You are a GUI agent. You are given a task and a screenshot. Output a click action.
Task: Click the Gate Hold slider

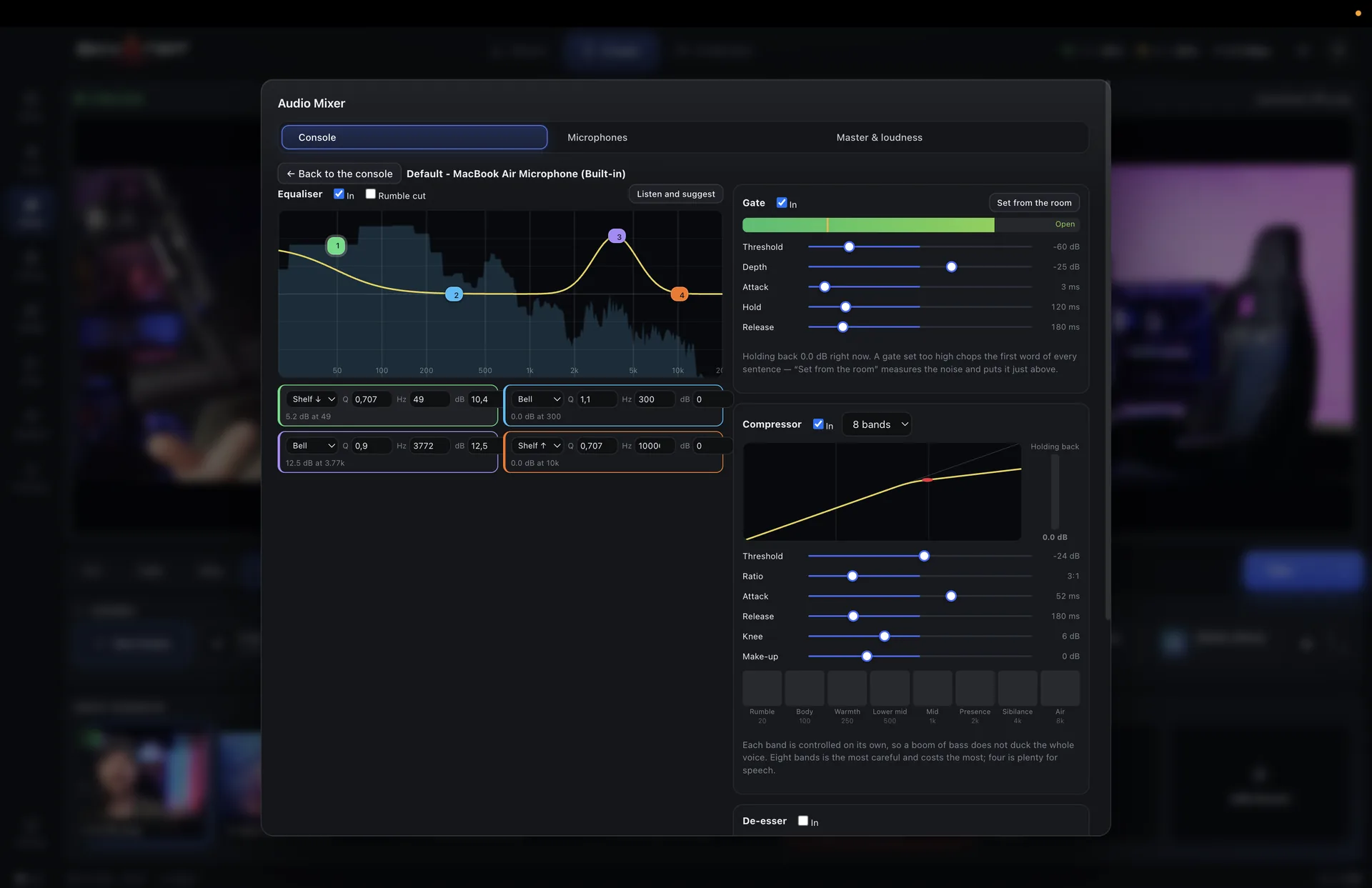pyautogui.click(x=920, y=307)
